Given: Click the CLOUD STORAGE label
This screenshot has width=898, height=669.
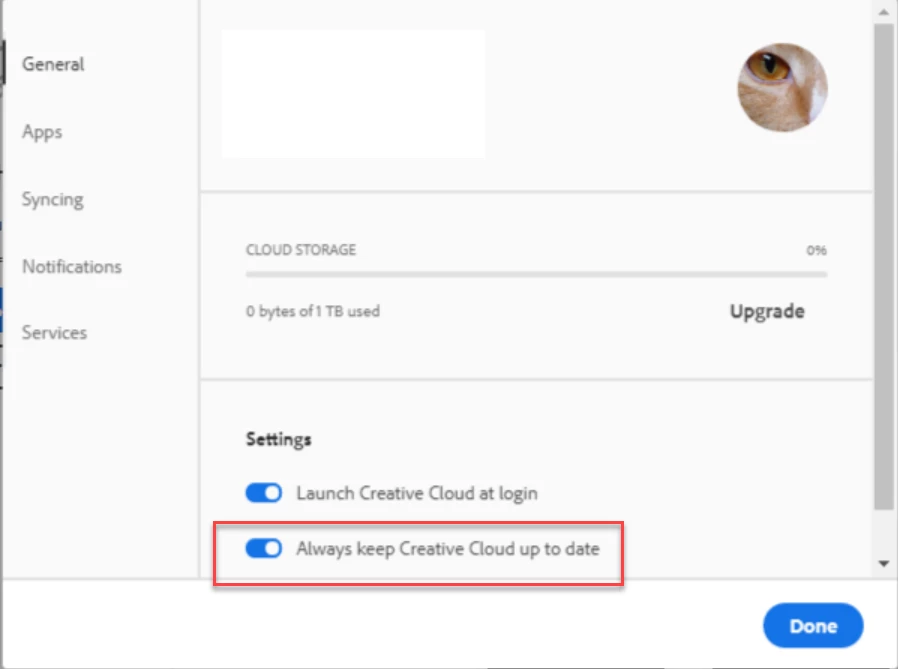Looking at the screenshot, I should (x=301, y=250).
